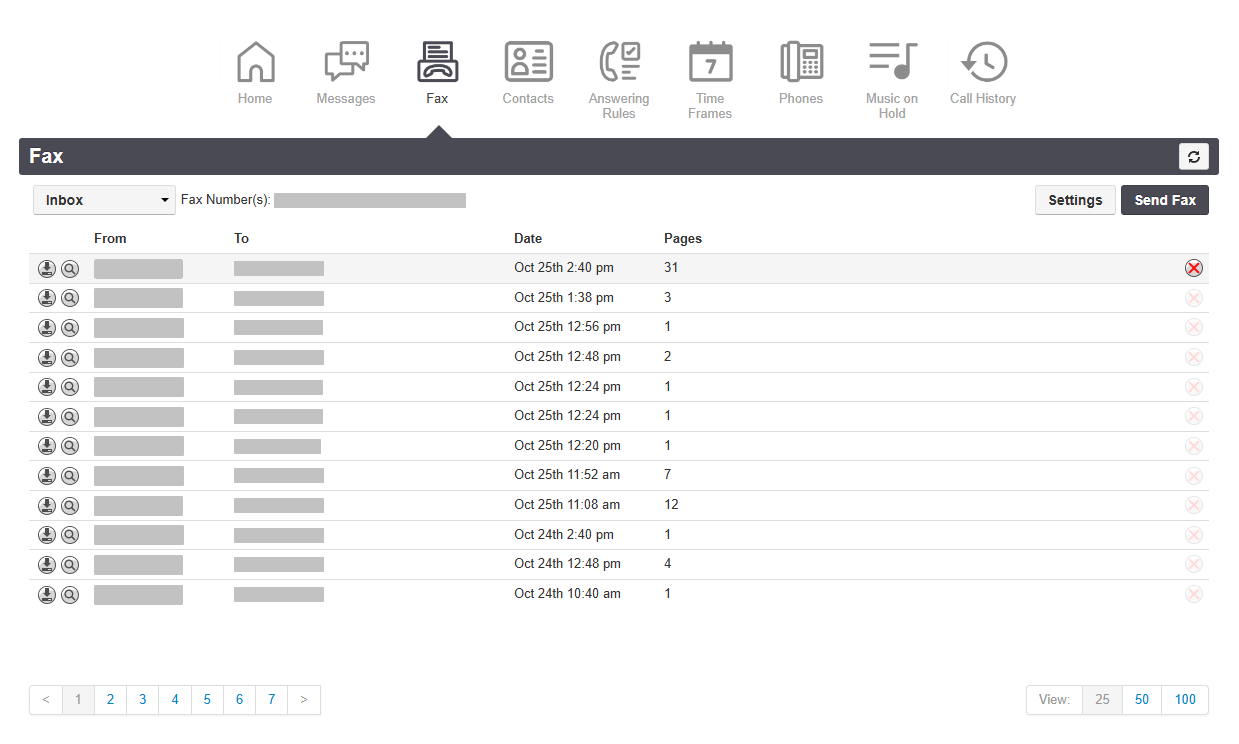Sort faxes by the Date column header
The width and height of the screenshot is (1239, 744).
pos(528,238)
